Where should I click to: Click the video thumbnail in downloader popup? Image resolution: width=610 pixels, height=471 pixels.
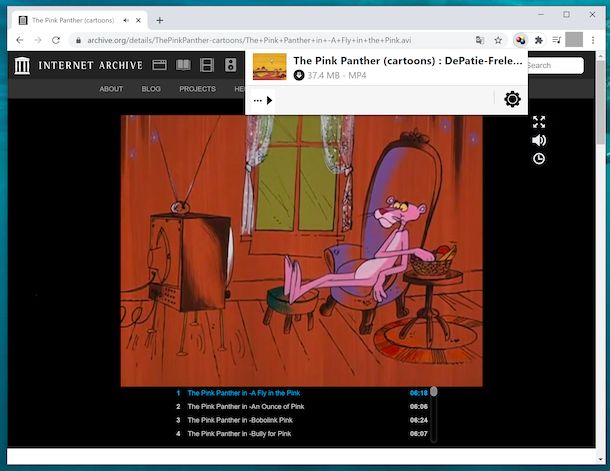[x=270, y=67]
